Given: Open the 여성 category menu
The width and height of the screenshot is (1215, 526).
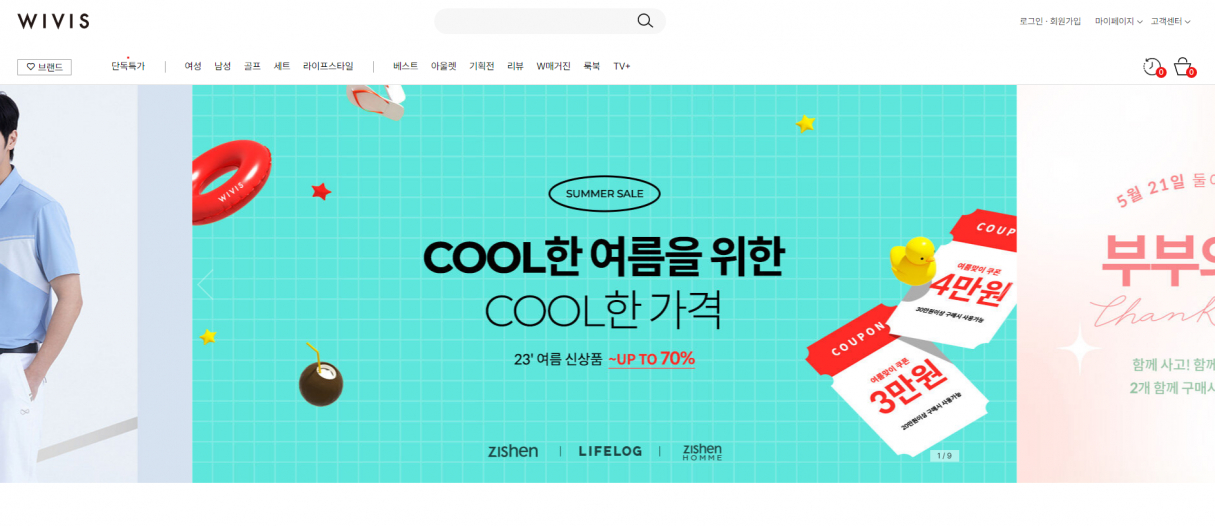Looking at the screenshot, I should [193, 66].
